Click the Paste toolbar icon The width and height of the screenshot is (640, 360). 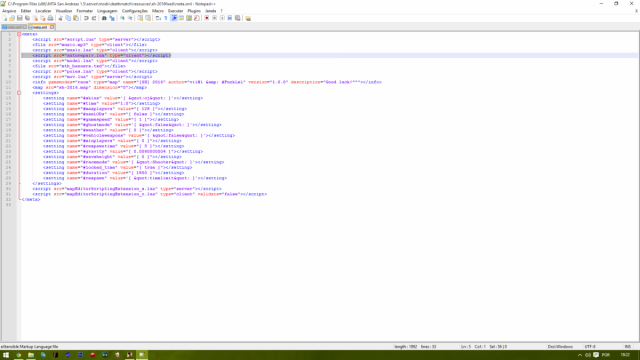tap(76, 18)
